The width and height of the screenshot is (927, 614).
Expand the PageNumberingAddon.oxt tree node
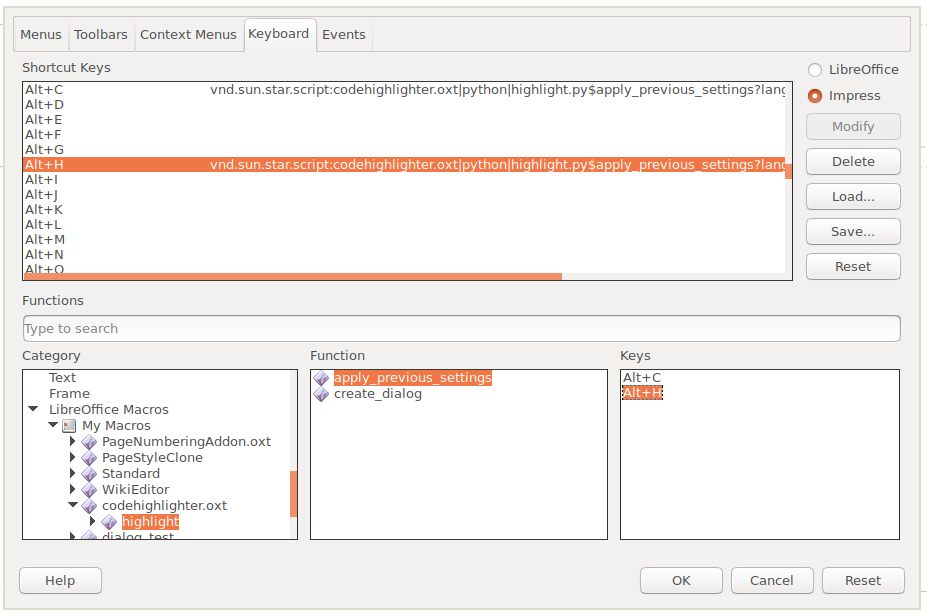tap(73, 442)
